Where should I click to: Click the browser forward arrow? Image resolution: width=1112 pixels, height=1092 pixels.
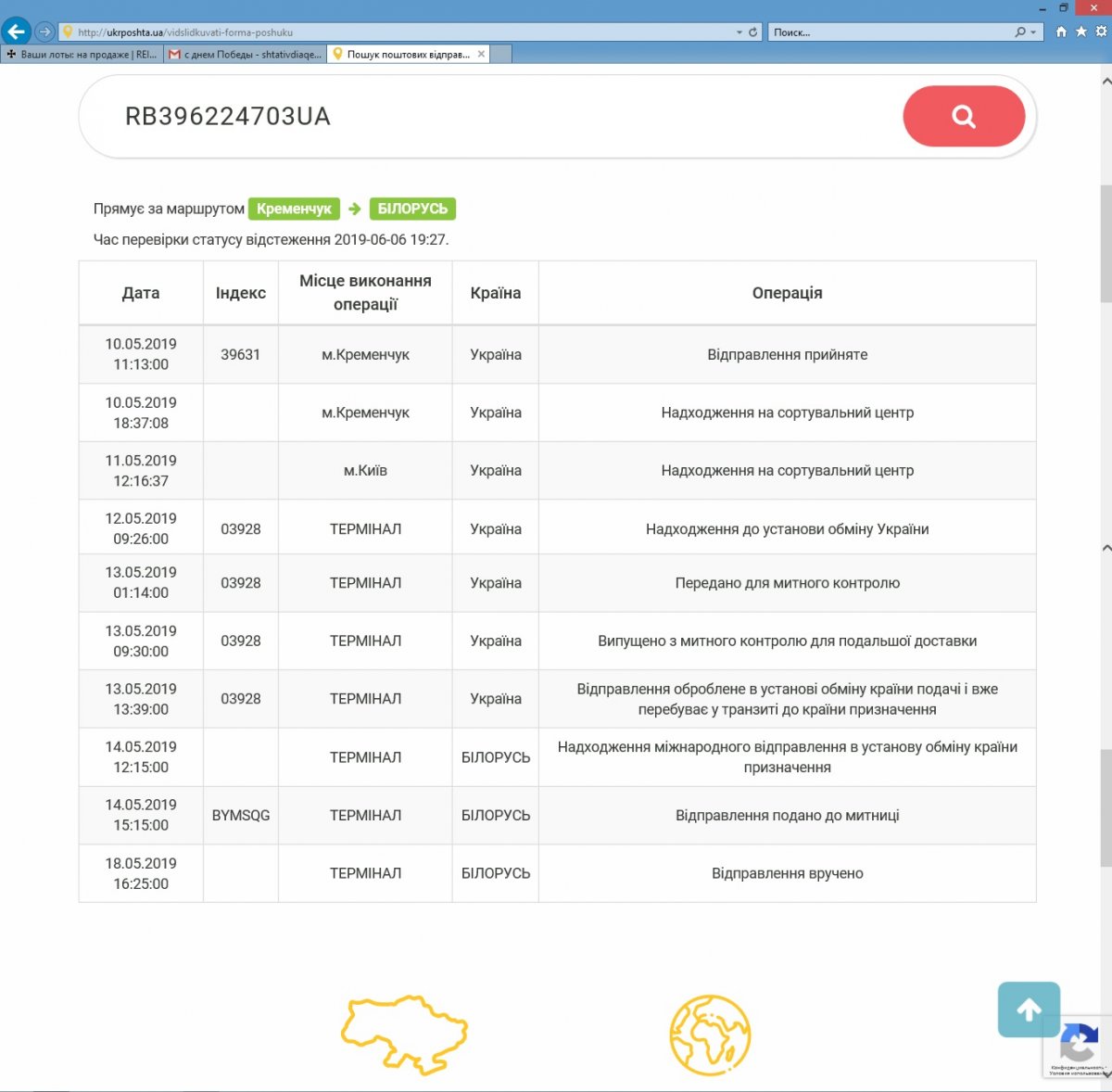click(44, 32)
